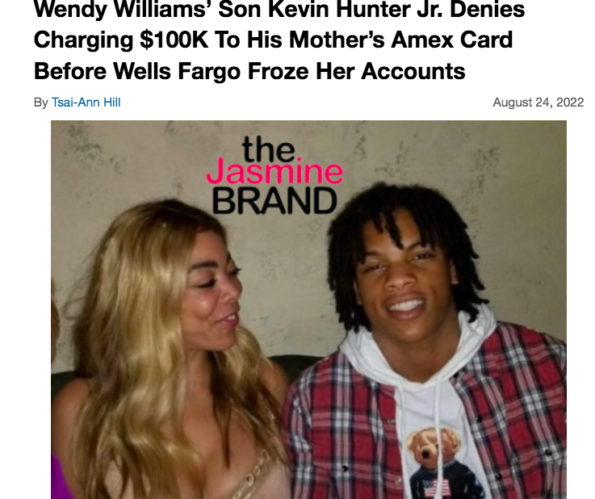
Task: Click "$100K" in the article headline
Action: click(x=174, y=40)
